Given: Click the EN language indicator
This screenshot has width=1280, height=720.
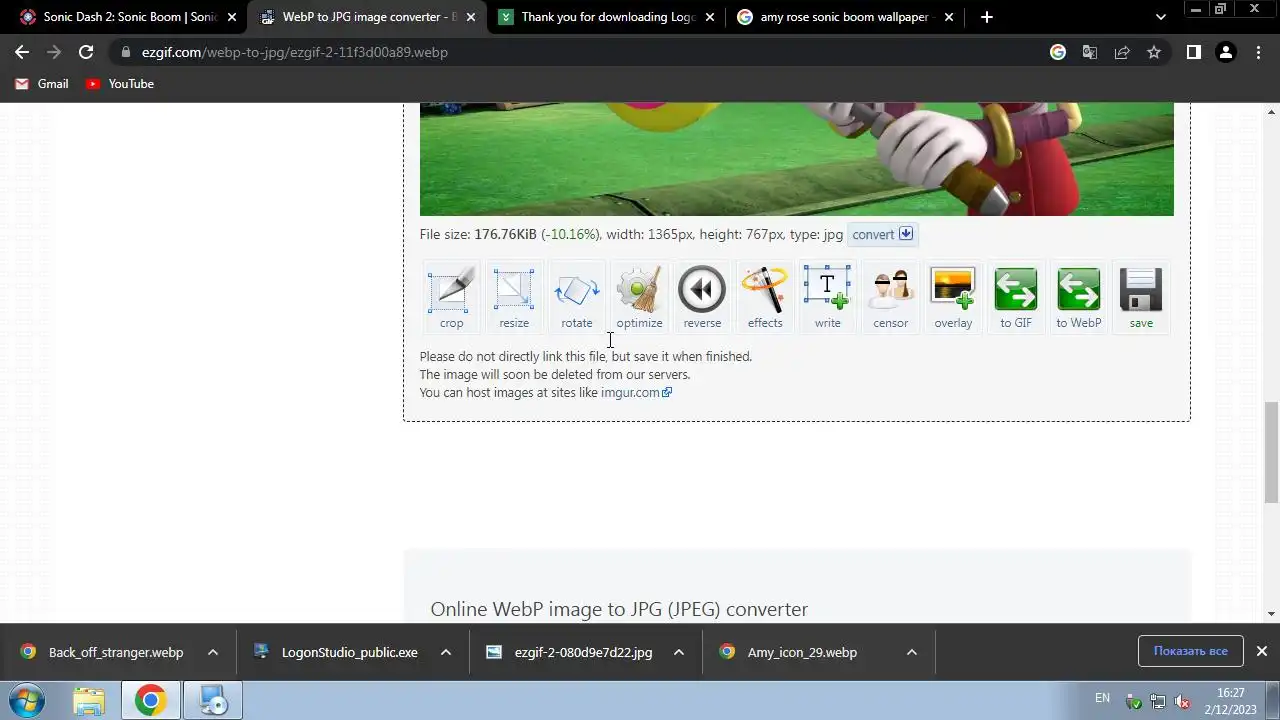Looking at the screenshot, I should click(1102, 698).
